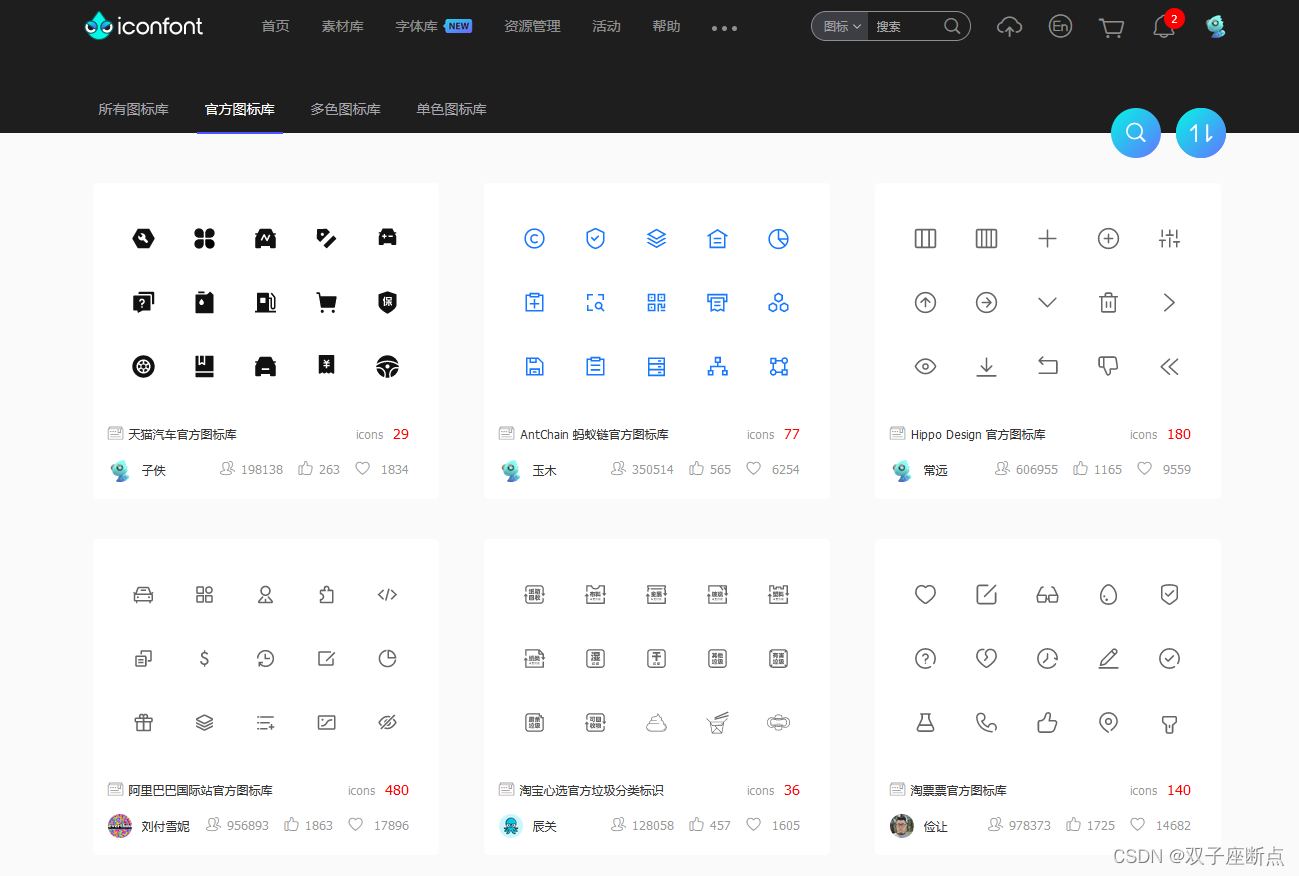Select the fuel pump icon in 天猫汽车
Image resolution: width=1299 pixels, height=876 pixels.
[x=265, y=302]
